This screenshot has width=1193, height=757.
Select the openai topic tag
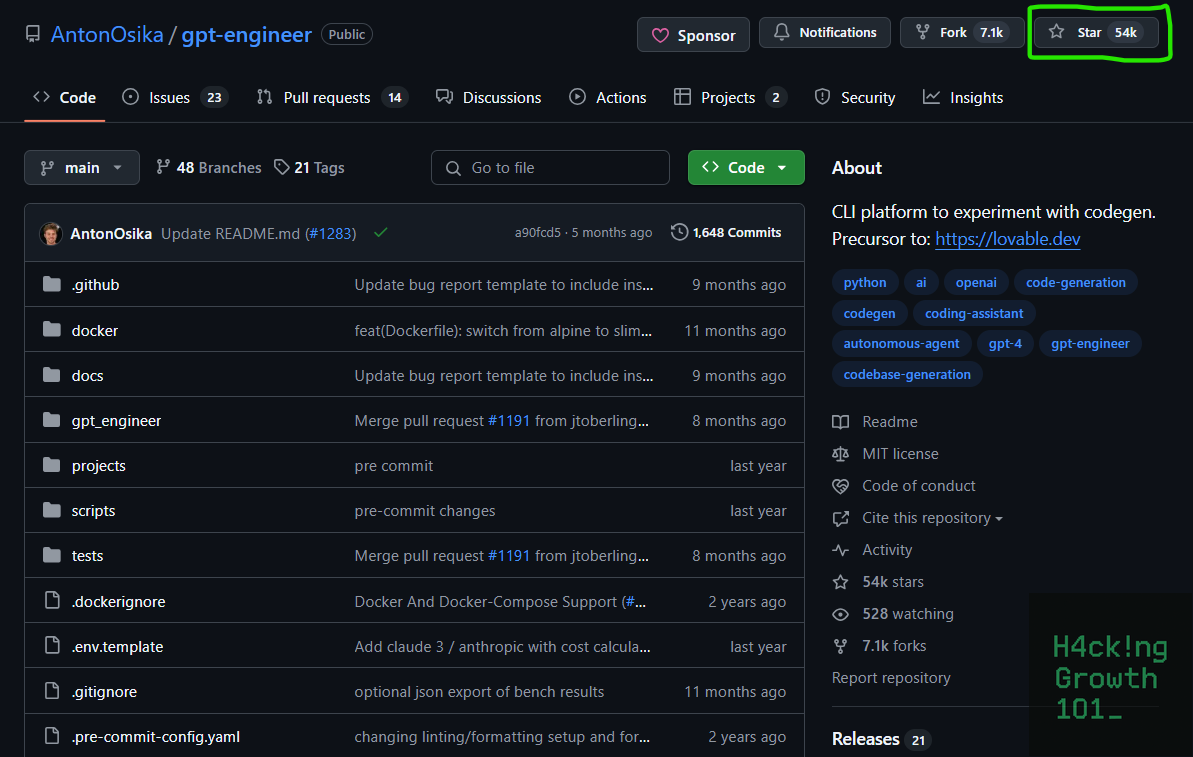[976, 282]
